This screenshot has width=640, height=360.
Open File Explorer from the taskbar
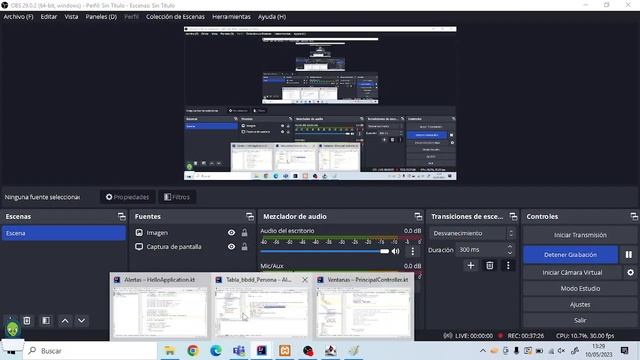[x=169, y=351]
